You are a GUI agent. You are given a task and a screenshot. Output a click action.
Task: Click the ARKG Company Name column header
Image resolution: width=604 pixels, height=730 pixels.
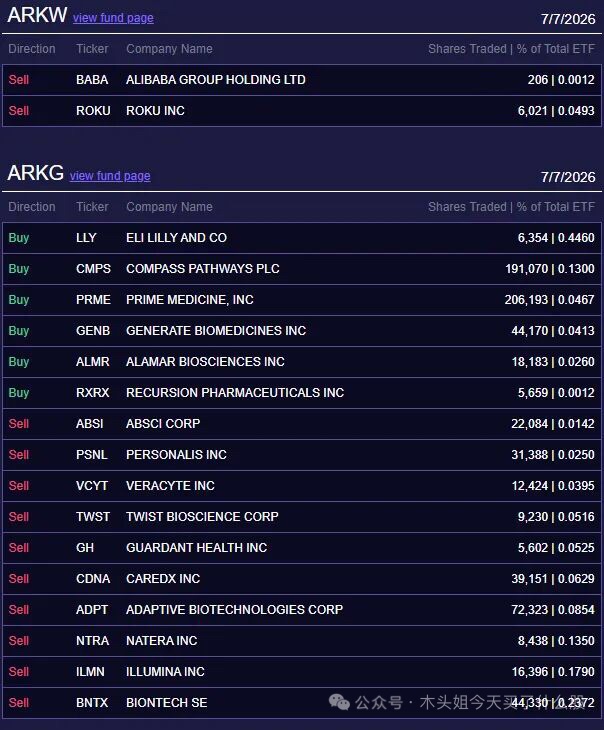[169, 207]
